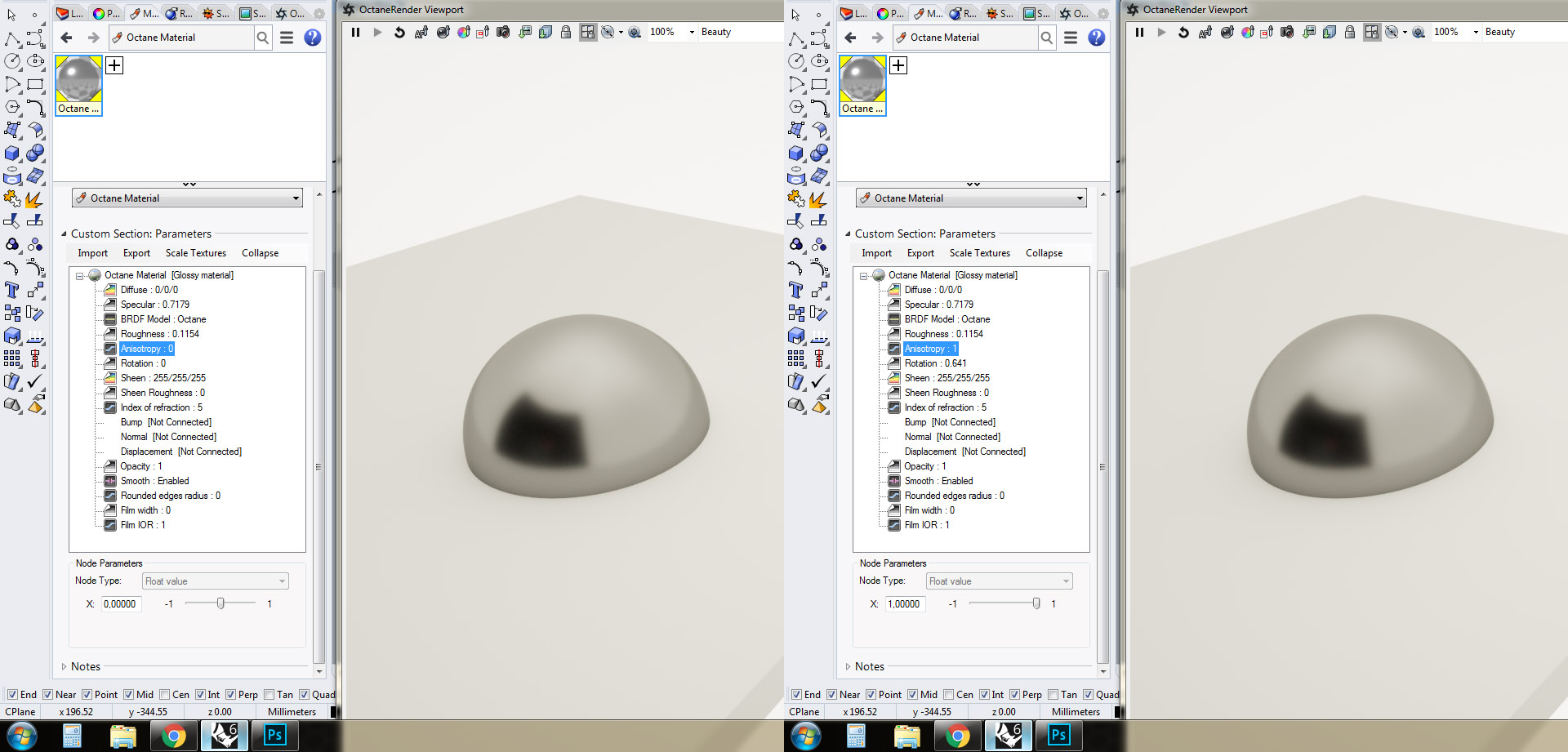Click the magnifier search icon in right material panel
Viewport: 1568px width, 752px height.
1047,38
